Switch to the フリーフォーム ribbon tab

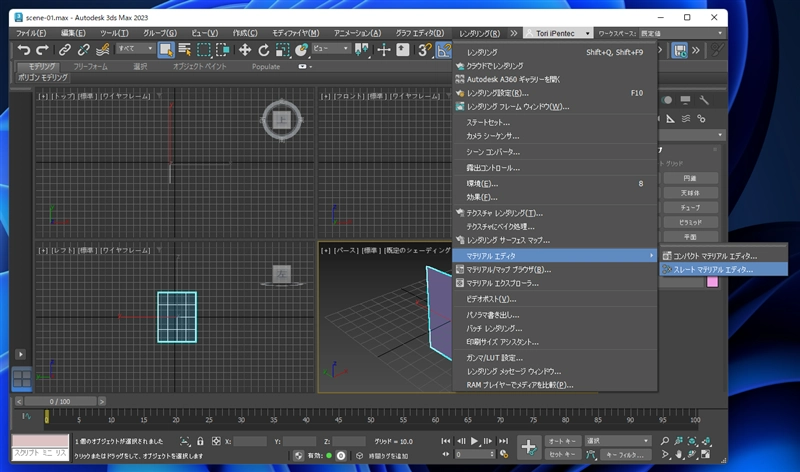coord(90,66)
